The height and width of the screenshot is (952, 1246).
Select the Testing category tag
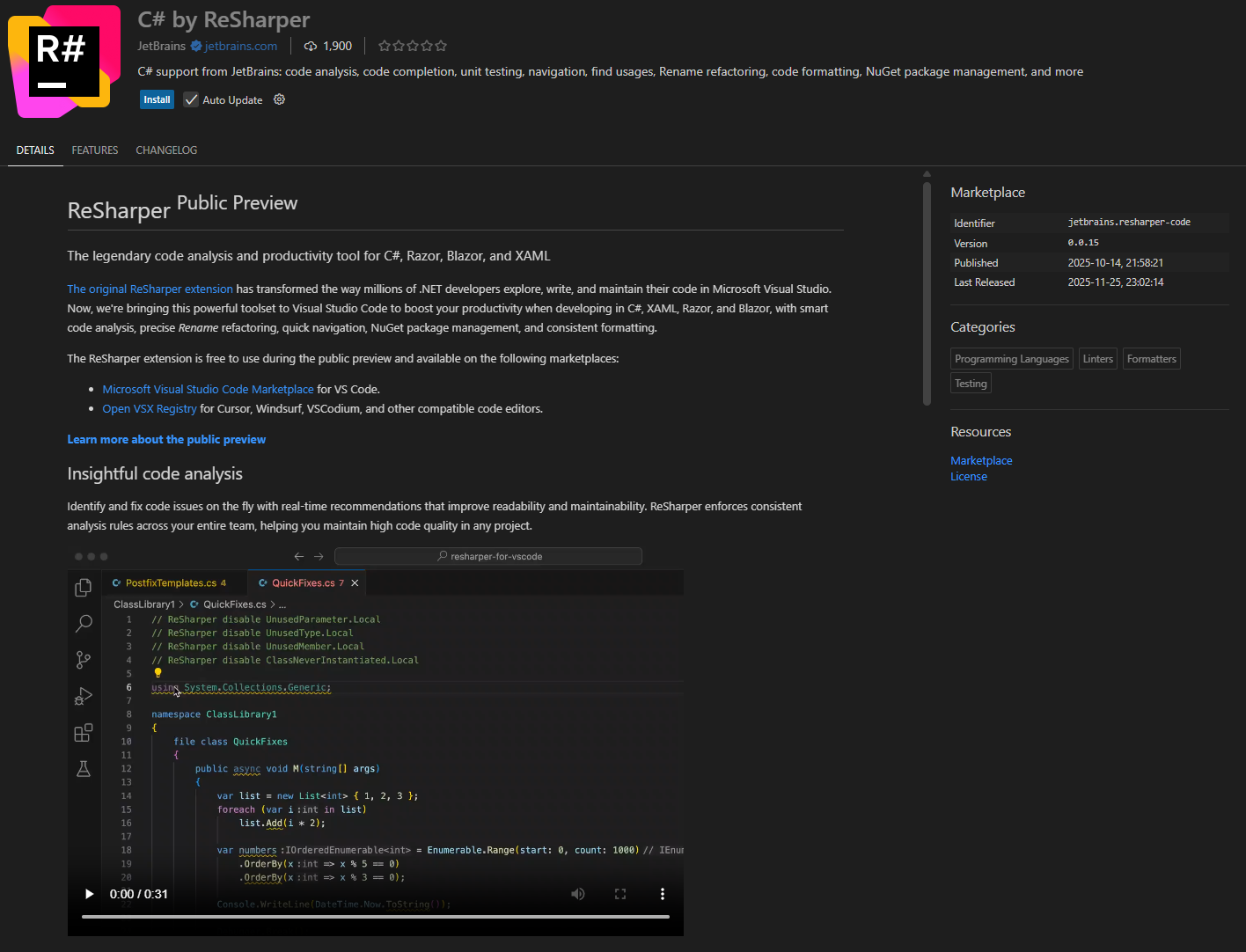(971, 384)
